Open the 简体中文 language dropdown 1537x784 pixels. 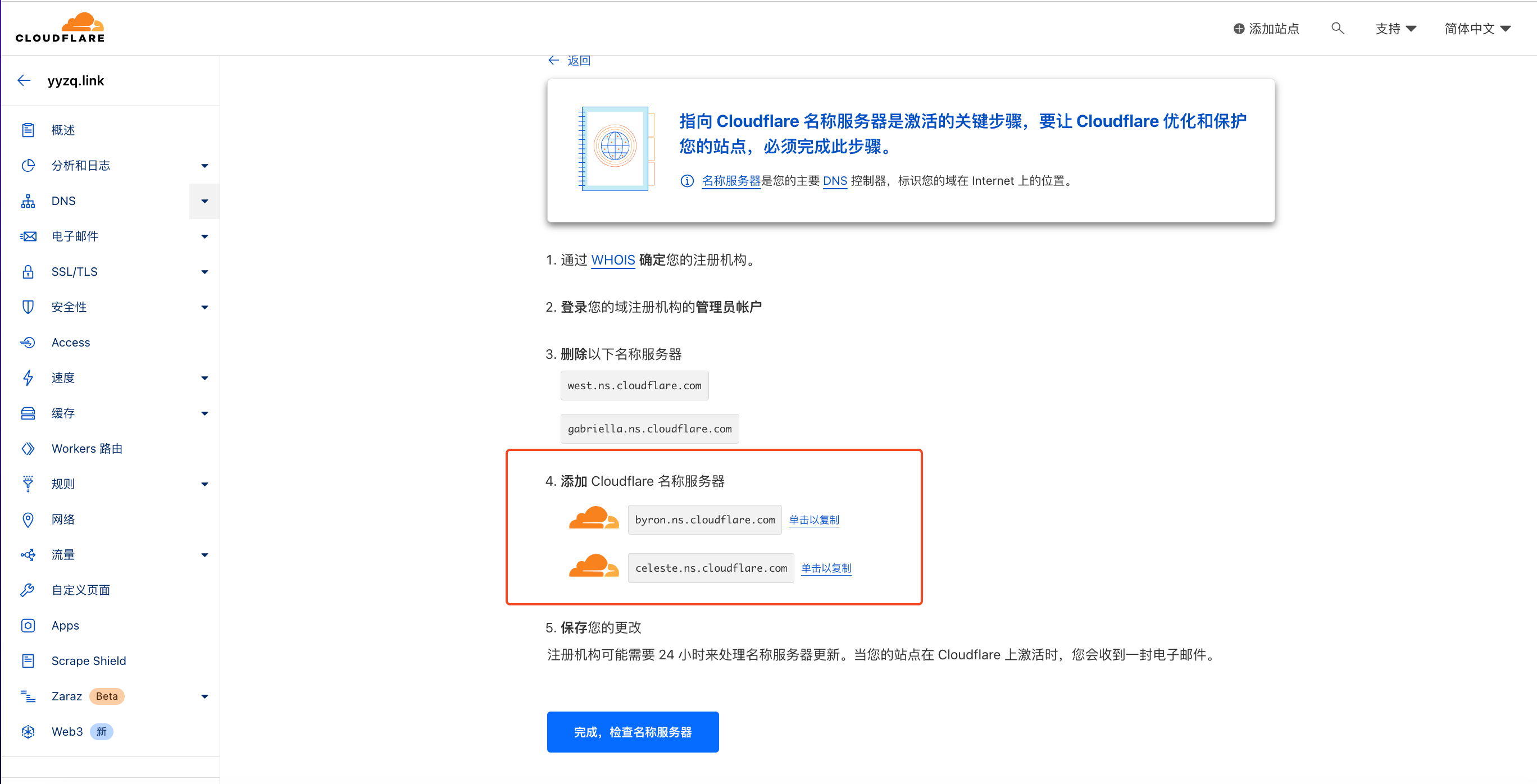(1477, 29)
